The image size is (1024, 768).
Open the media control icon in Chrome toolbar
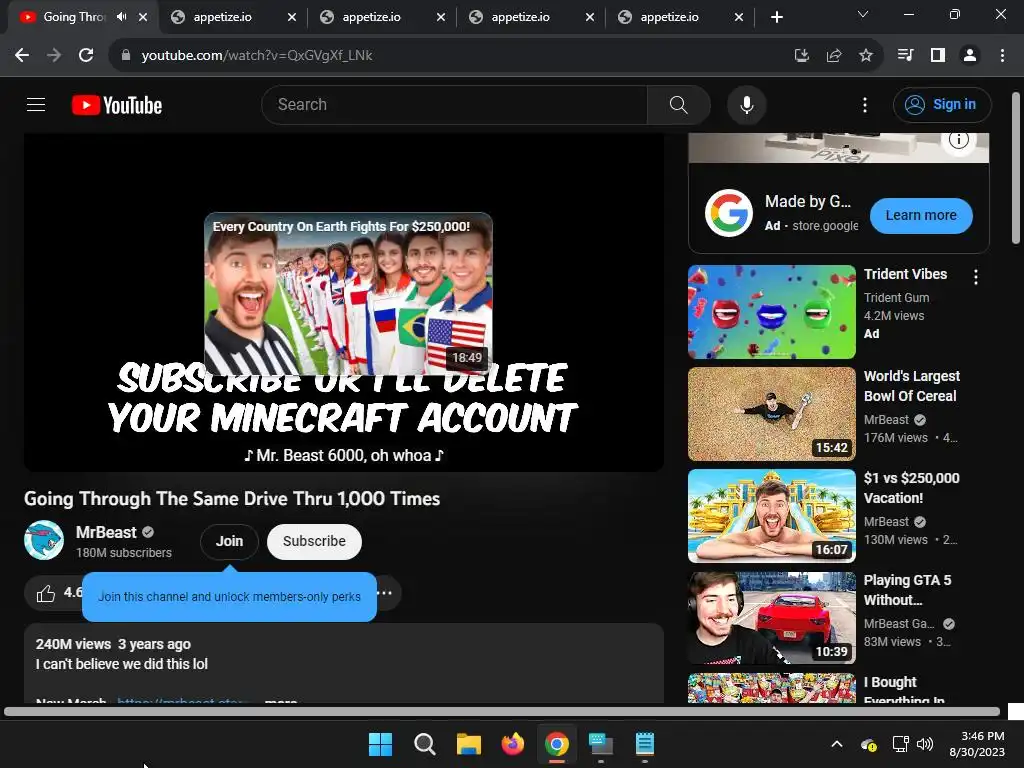905,56
